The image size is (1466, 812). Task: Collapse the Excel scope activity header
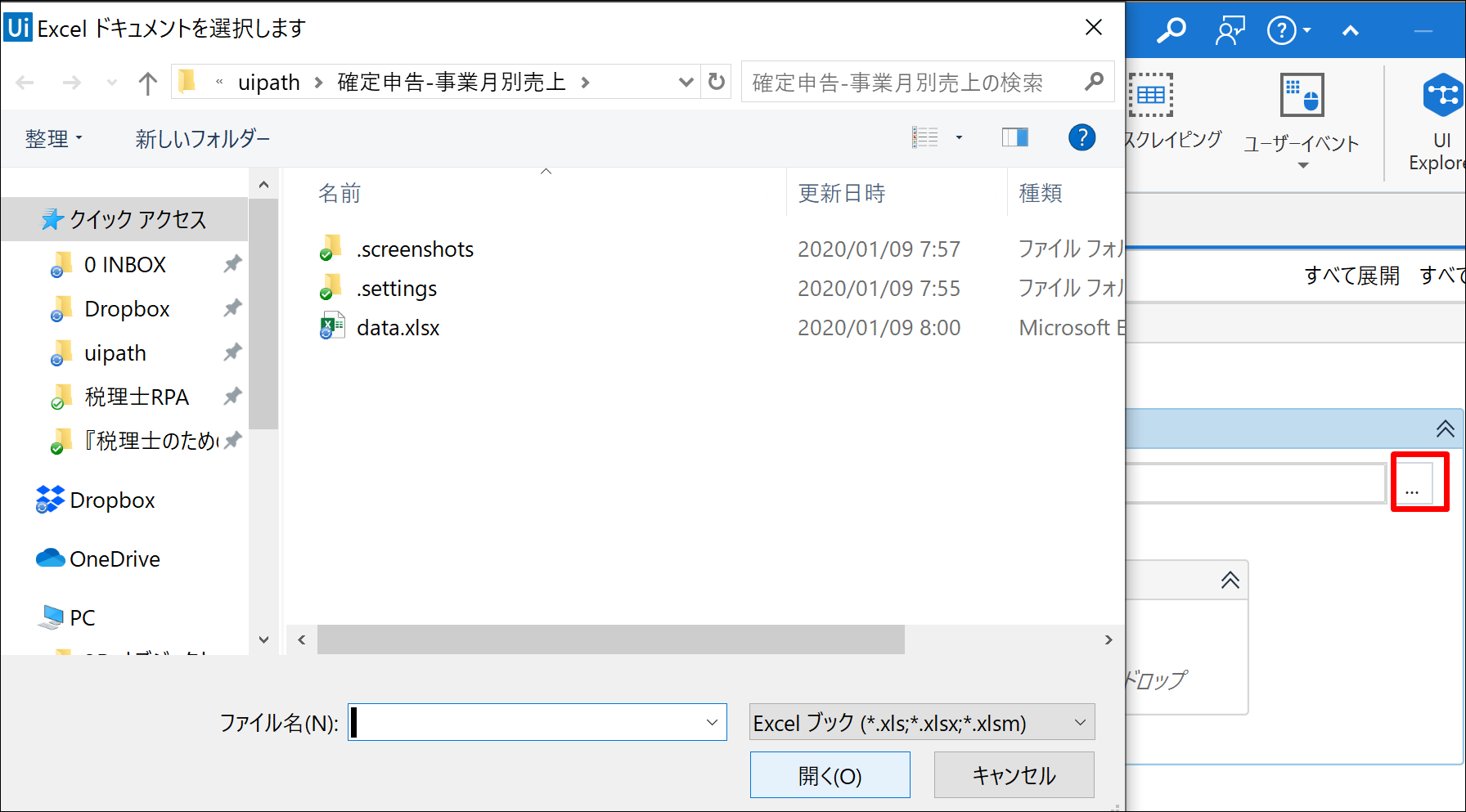(1445, 428)
